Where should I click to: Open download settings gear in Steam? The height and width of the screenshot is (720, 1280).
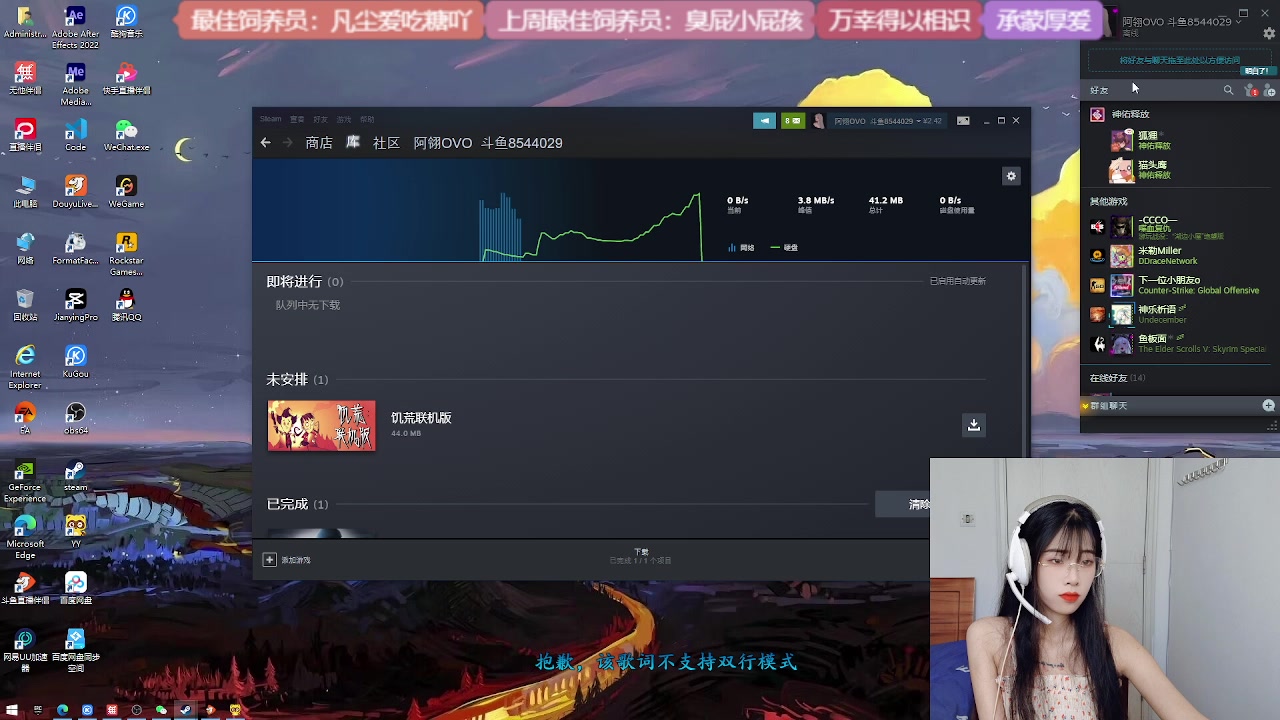pos(1011,176)
